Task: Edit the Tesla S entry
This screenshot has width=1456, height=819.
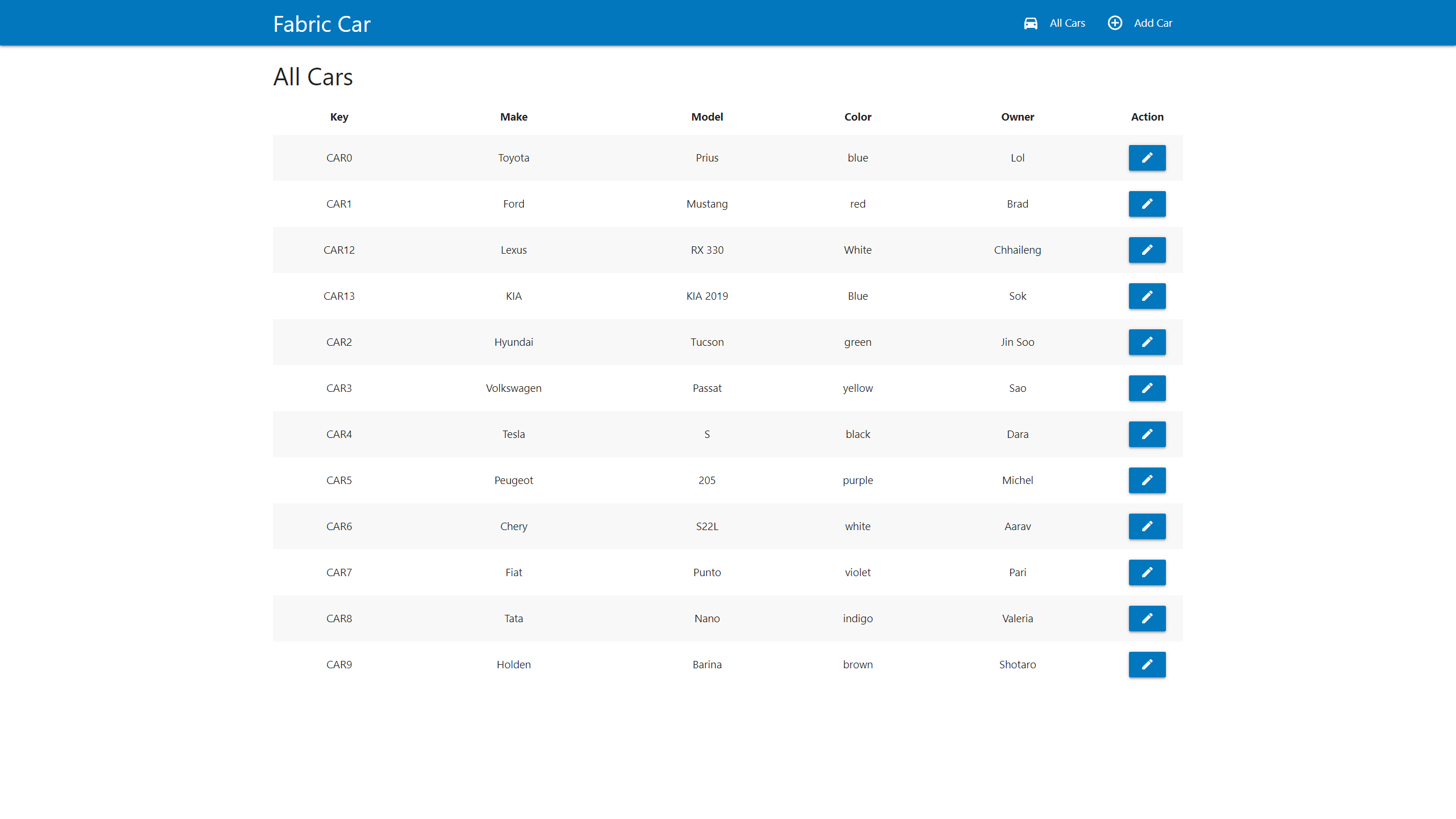Action: [x=1147, y=434]
